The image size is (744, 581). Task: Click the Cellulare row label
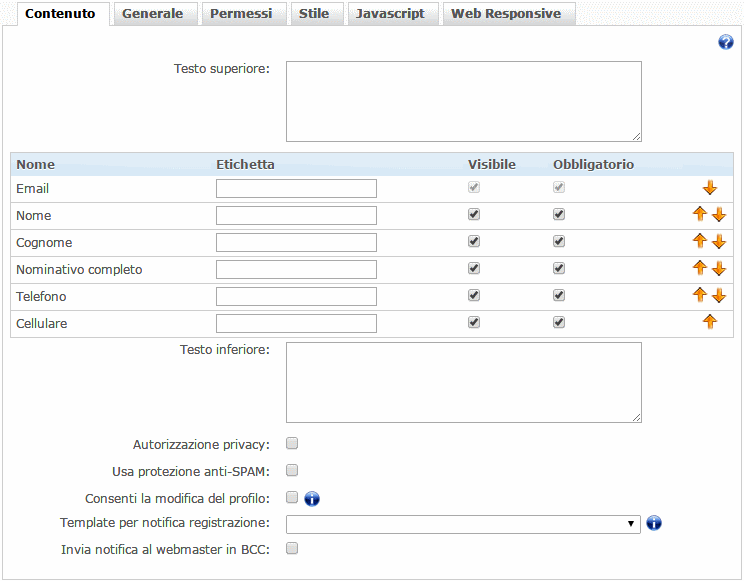42,324
